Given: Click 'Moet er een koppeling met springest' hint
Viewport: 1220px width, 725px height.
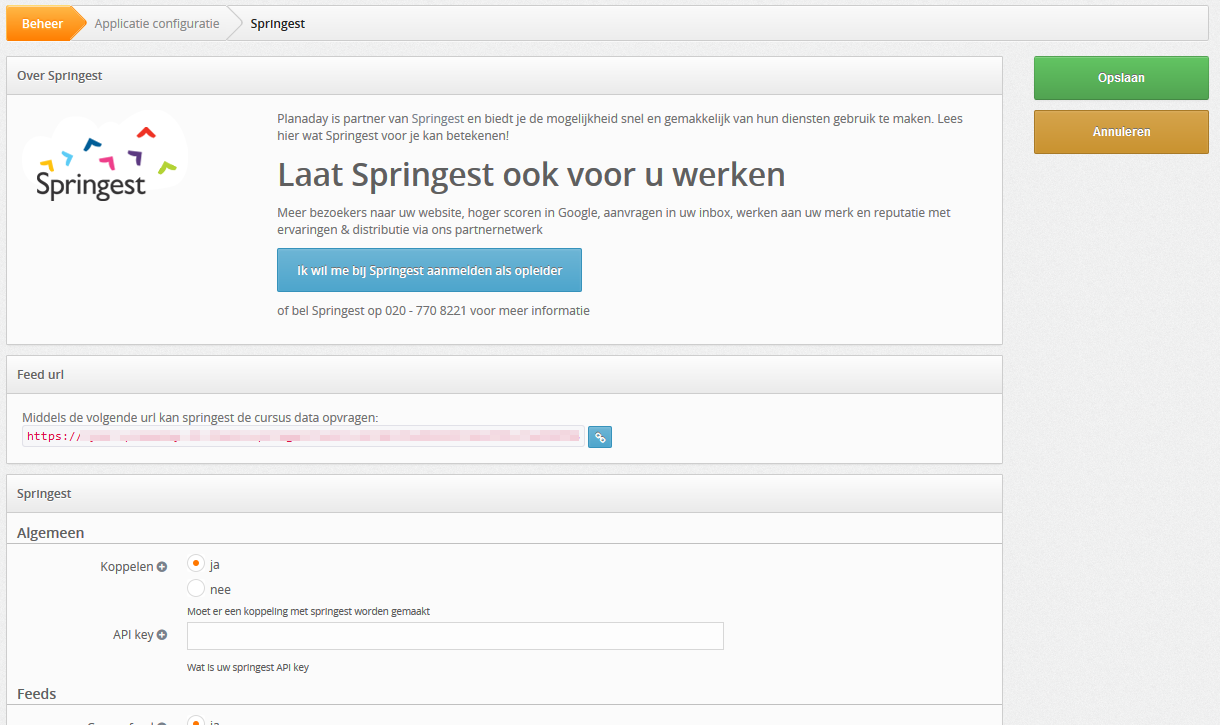Looking at the screenshot, I should point(309,611).
